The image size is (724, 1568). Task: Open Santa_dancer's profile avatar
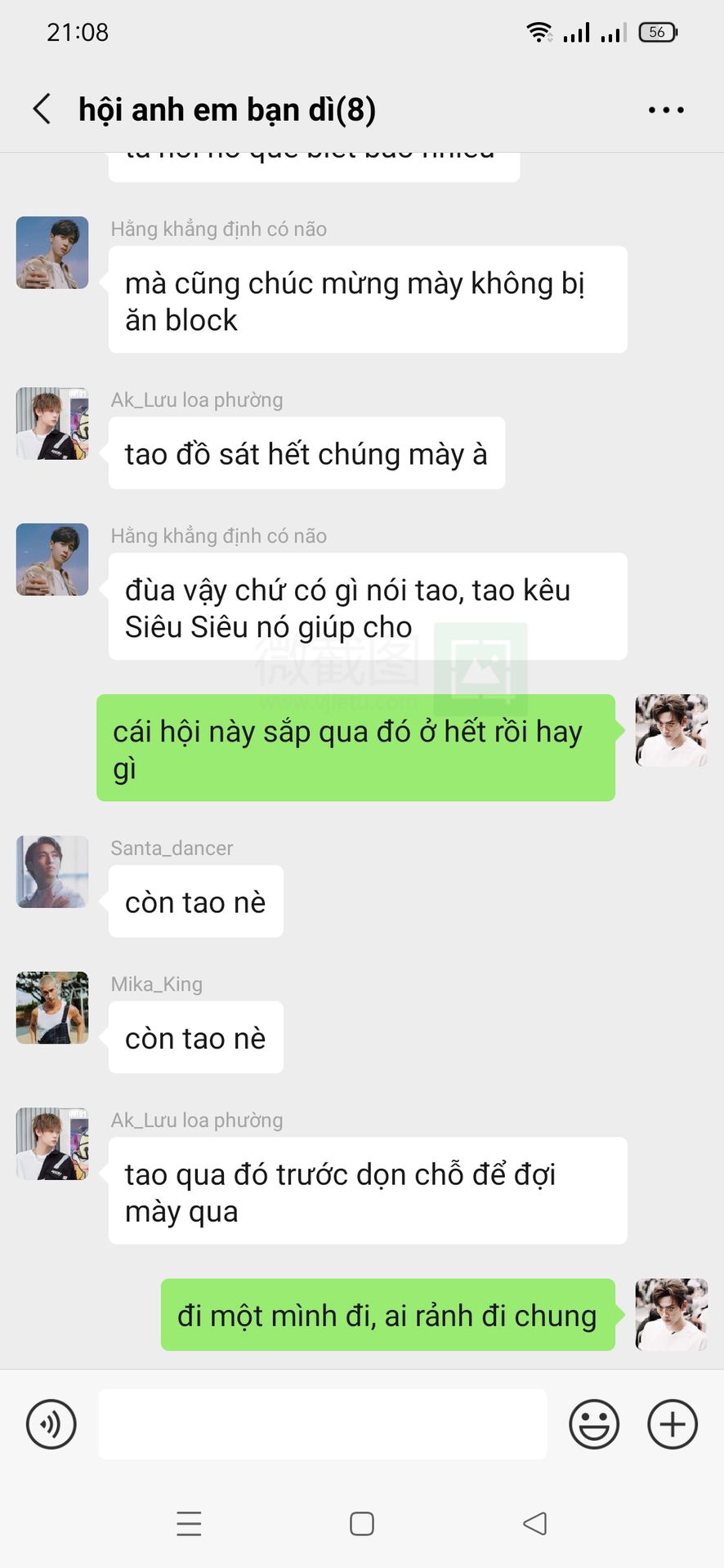point(52,872)
